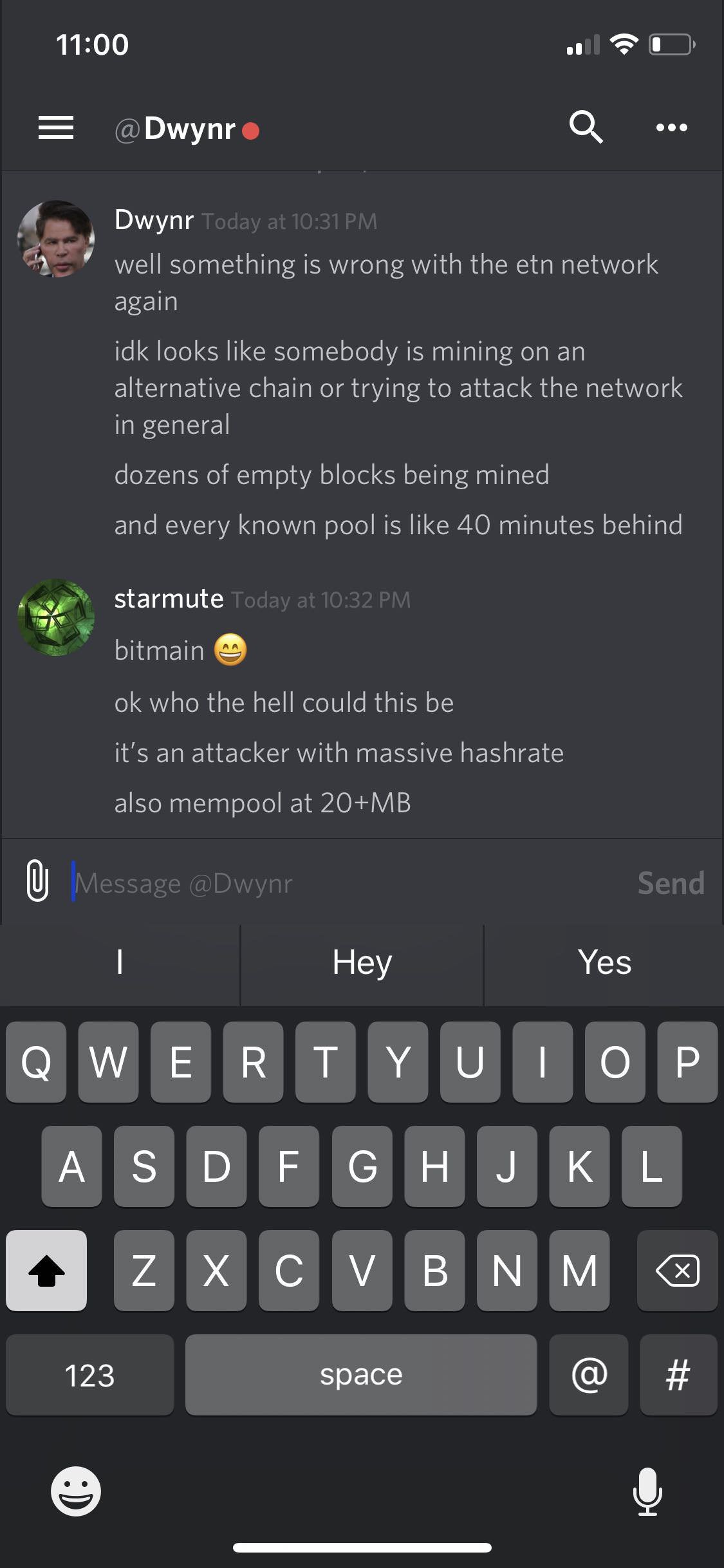Viewport: 724px width, 1568px height.
Task: Select the "I" word suggestion
Action: (120, 963)
